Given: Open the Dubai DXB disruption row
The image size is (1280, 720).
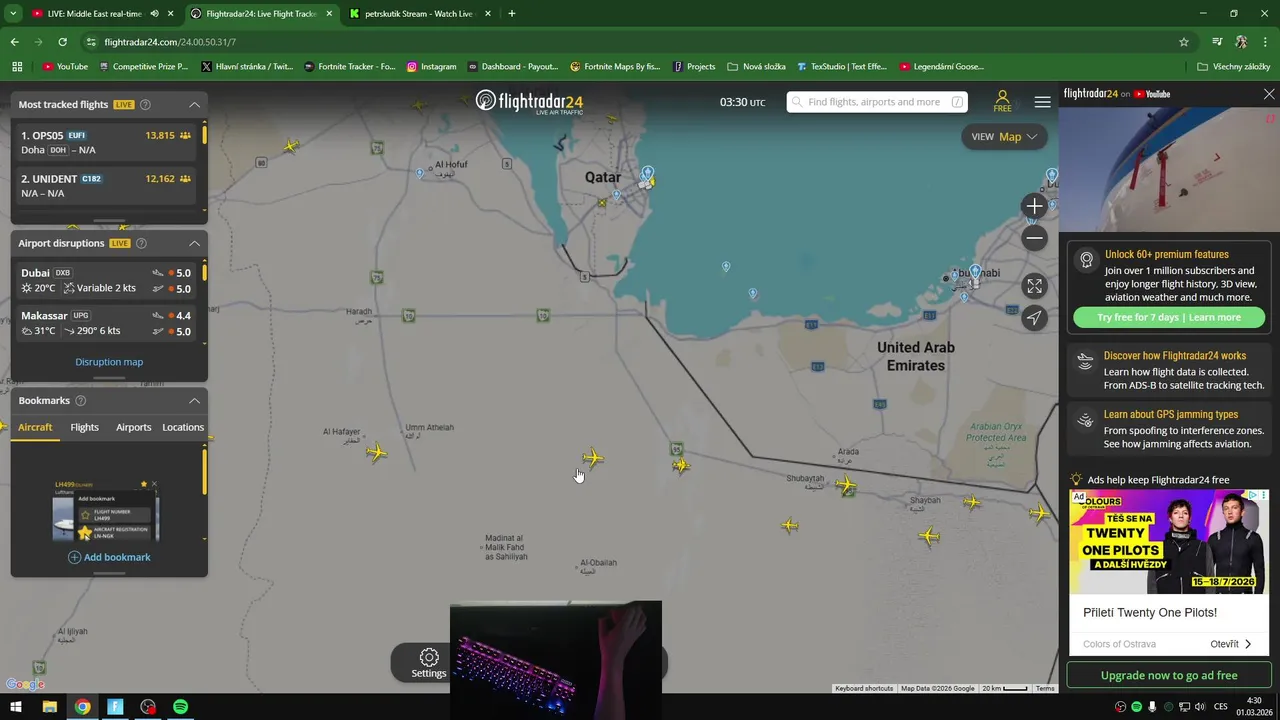Looking at the screenshot, I should pyautogui.click(x=106, y=280).
